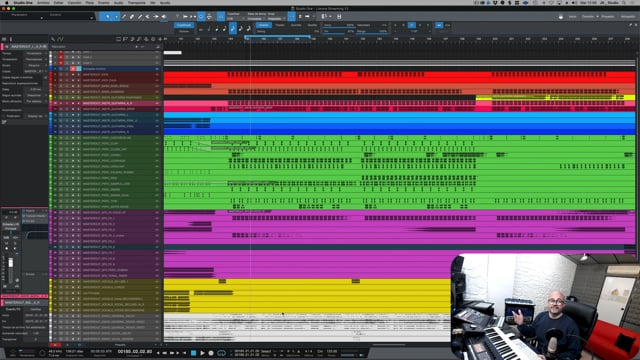
Task: Select the Eraser tool in toolbar
Action: pyautogui.click(x=131, y=17)
